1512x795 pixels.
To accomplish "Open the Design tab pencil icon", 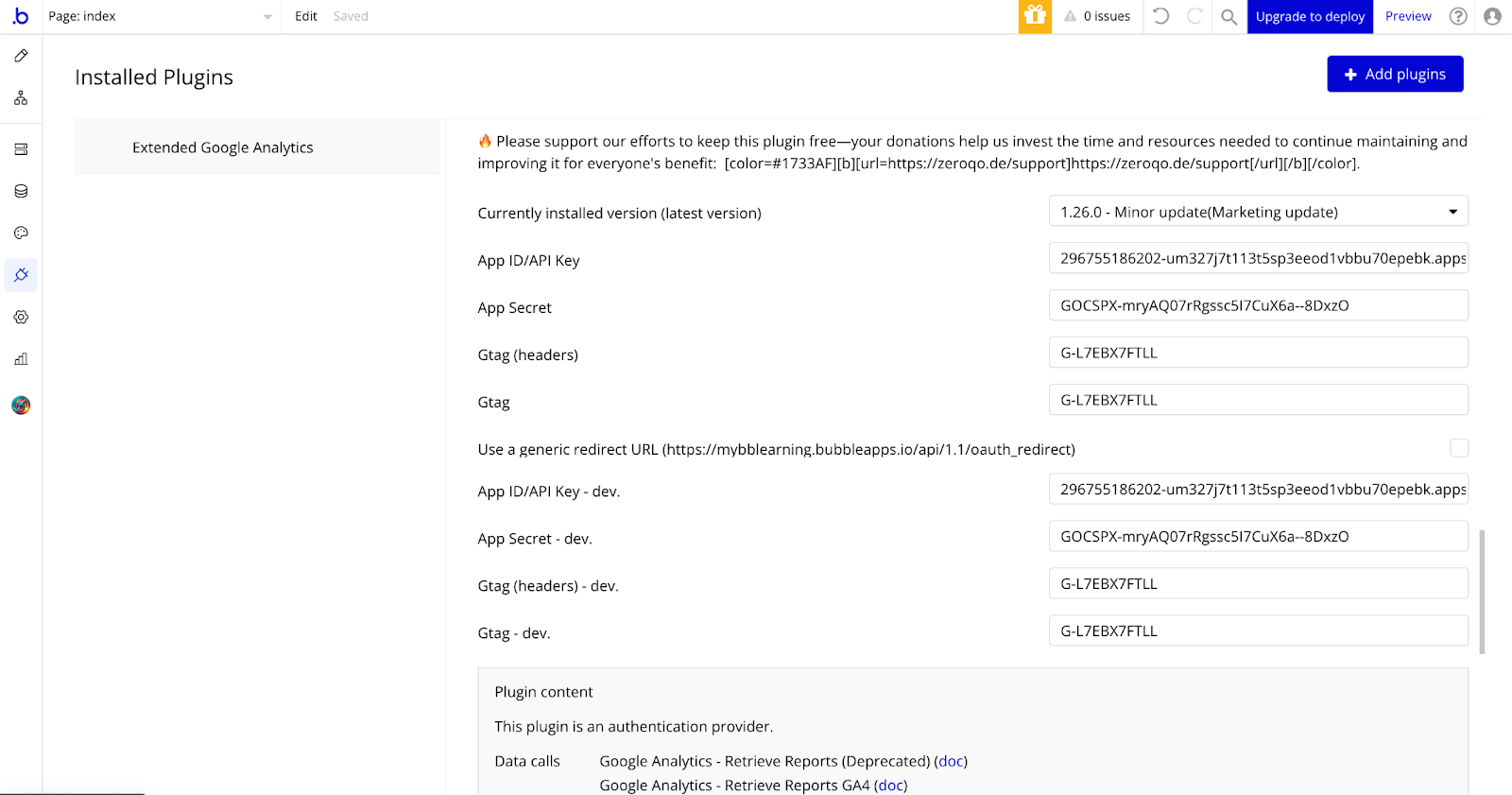I will (21, 56).
